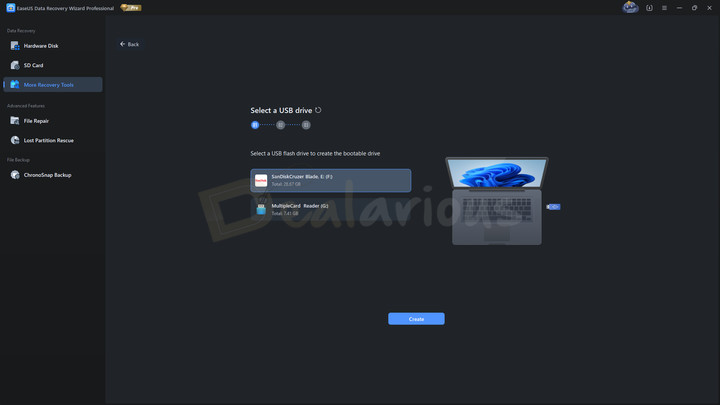Image resolution: width=720 pixels, height=405 pixels.
Task: Open Hardware Disk recovery section
Action: (x=53, y=46)
